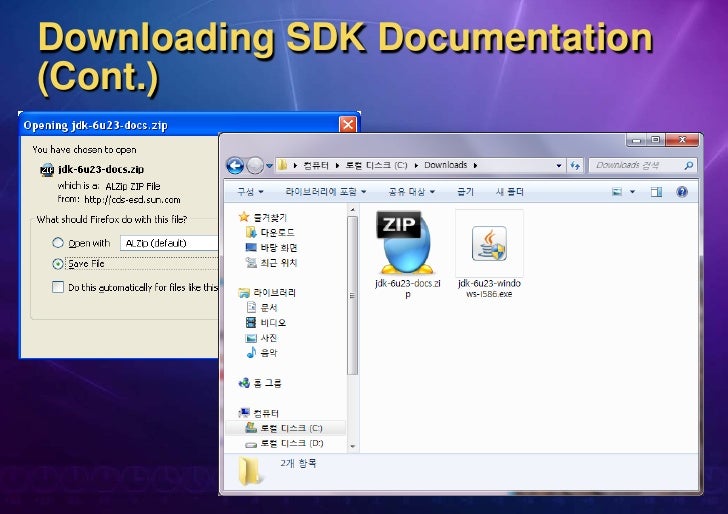Click the zip icon beside jdk-6u23-docs.zip in dialog
The width and height of the screenshot is (728, 514).
click(x=47, y=169)
